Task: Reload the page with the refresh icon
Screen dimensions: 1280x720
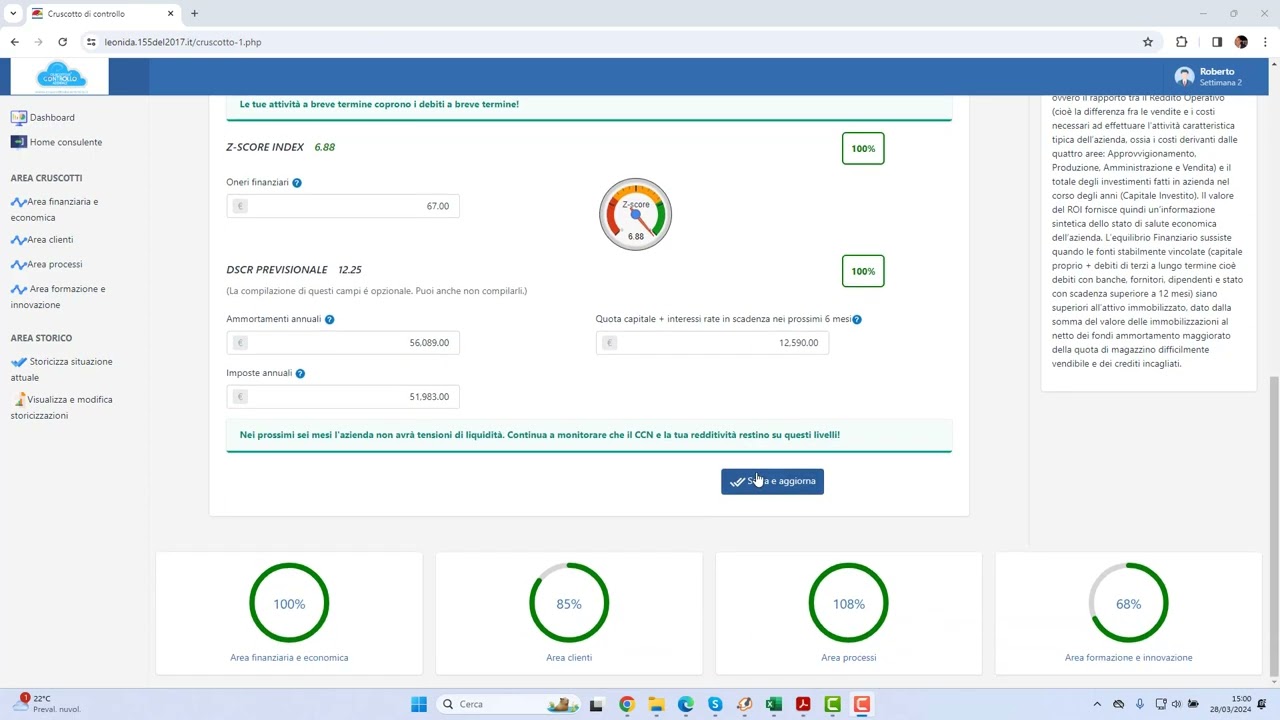Action: pyautogui.click(x=62, y=42)
